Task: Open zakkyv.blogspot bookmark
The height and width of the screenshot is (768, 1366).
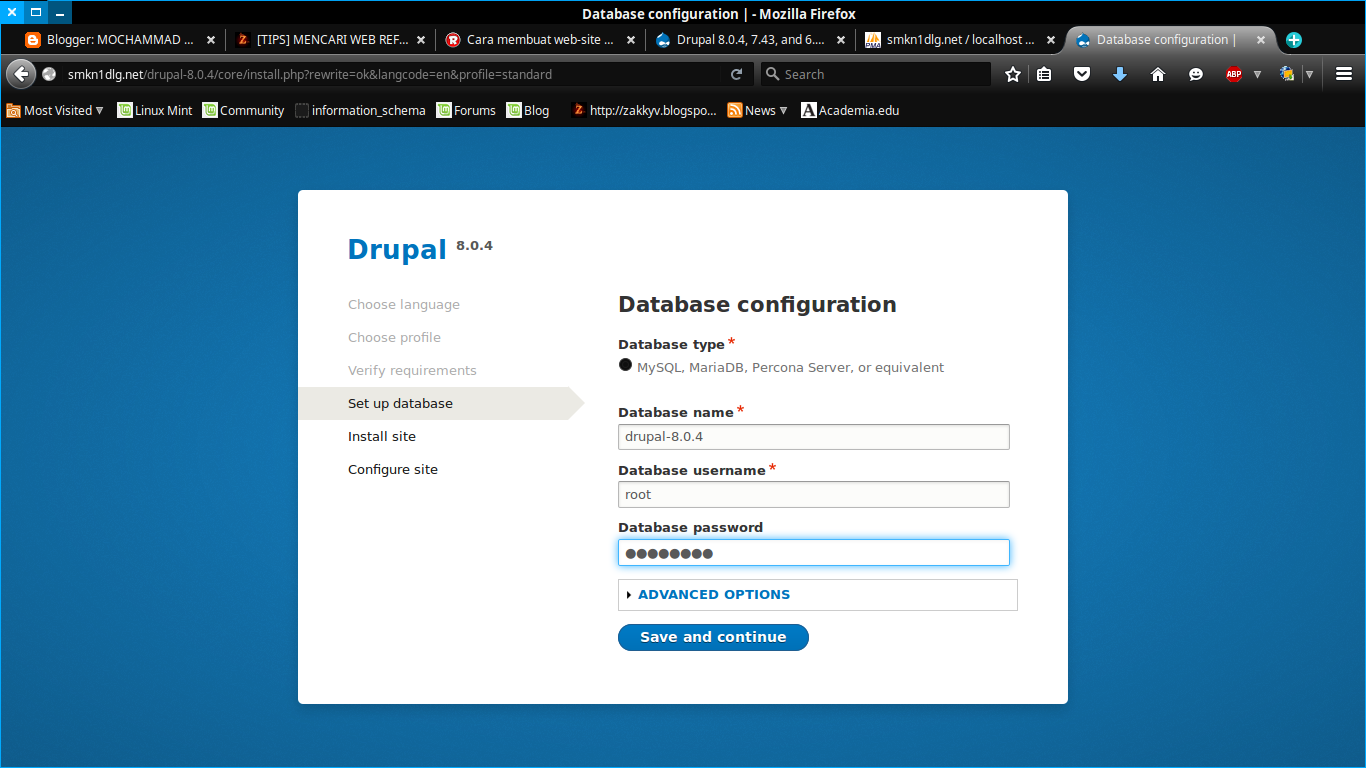Action: pyautogui.click(x=644, y=110)
